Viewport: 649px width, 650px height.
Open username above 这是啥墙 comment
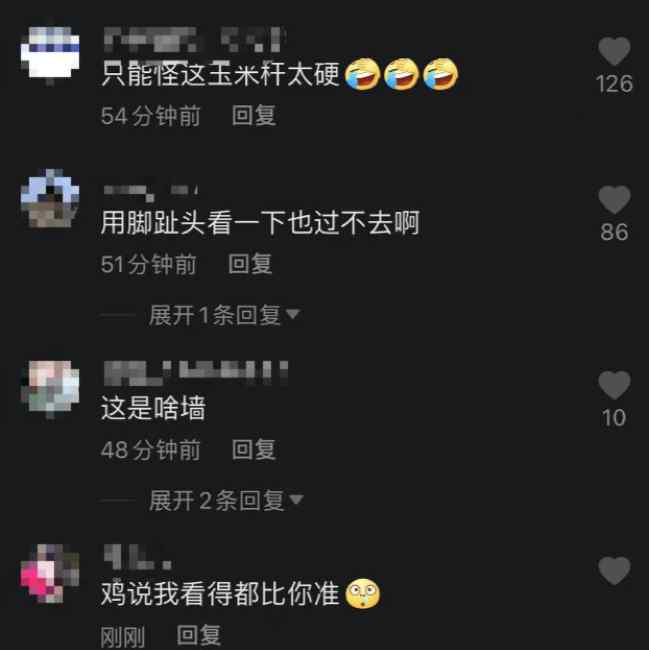(x=196, y=373)
